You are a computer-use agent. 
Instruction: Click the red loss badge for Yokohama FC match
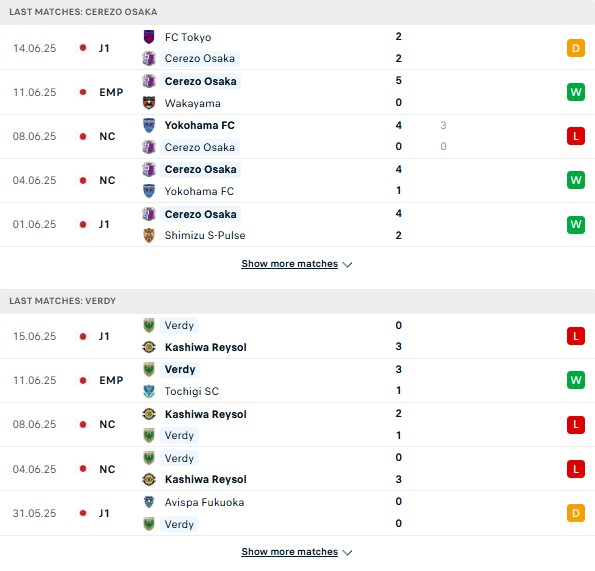[576, 136]
